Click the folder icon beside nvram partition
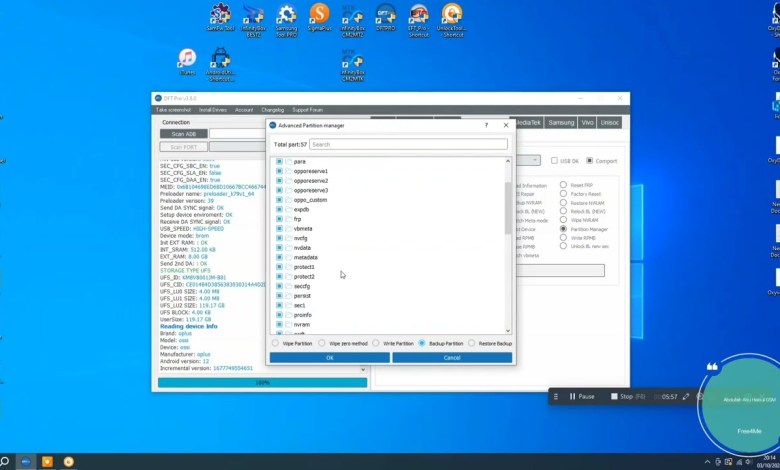The width and height of the screenshot is (780, 470). (x=289, y=324)
